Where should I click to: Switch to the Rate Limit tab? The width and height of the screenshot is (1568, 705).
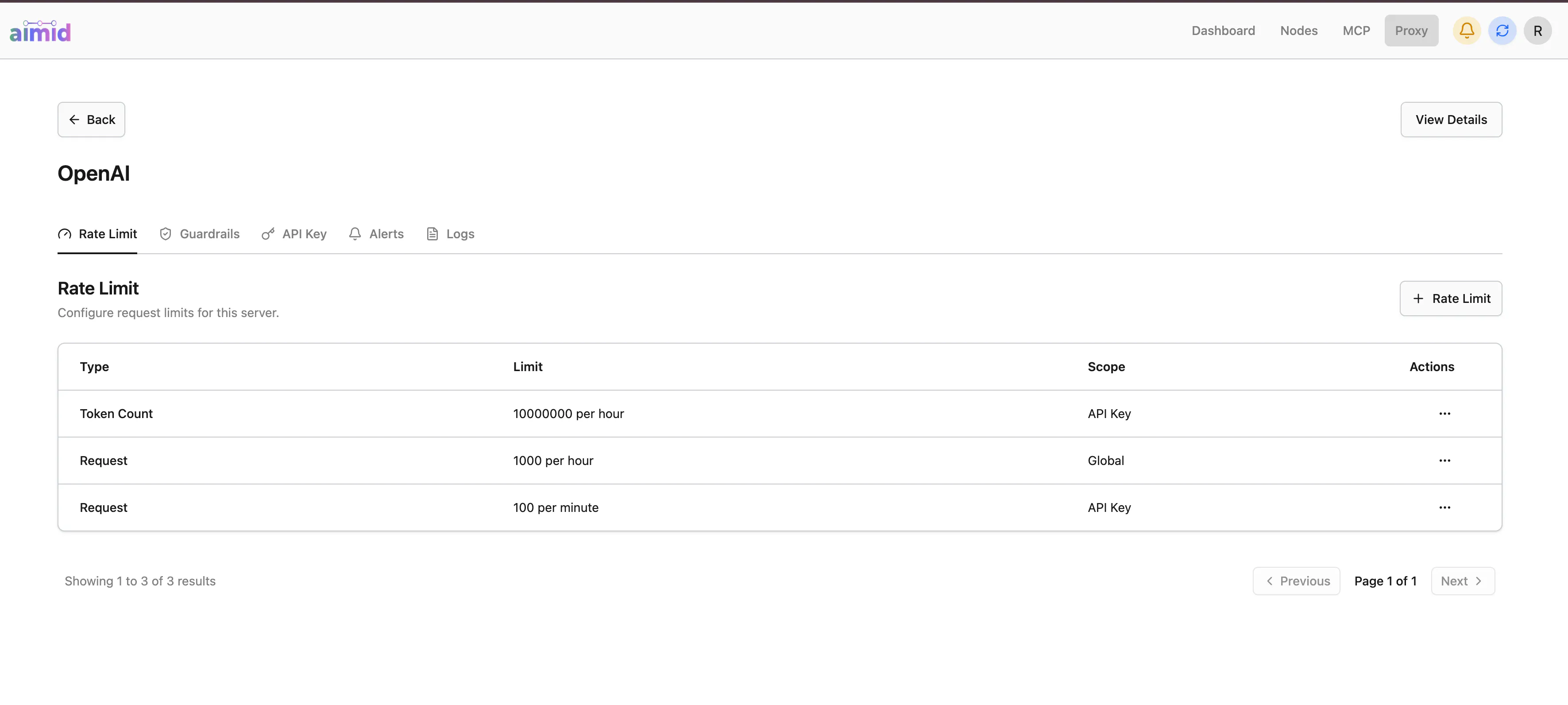[x=97, y=234]
